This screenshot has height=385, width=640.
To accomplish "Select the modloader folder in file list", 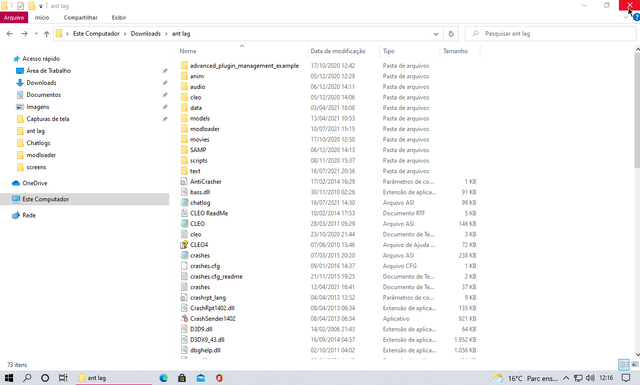I will (204, 129).
